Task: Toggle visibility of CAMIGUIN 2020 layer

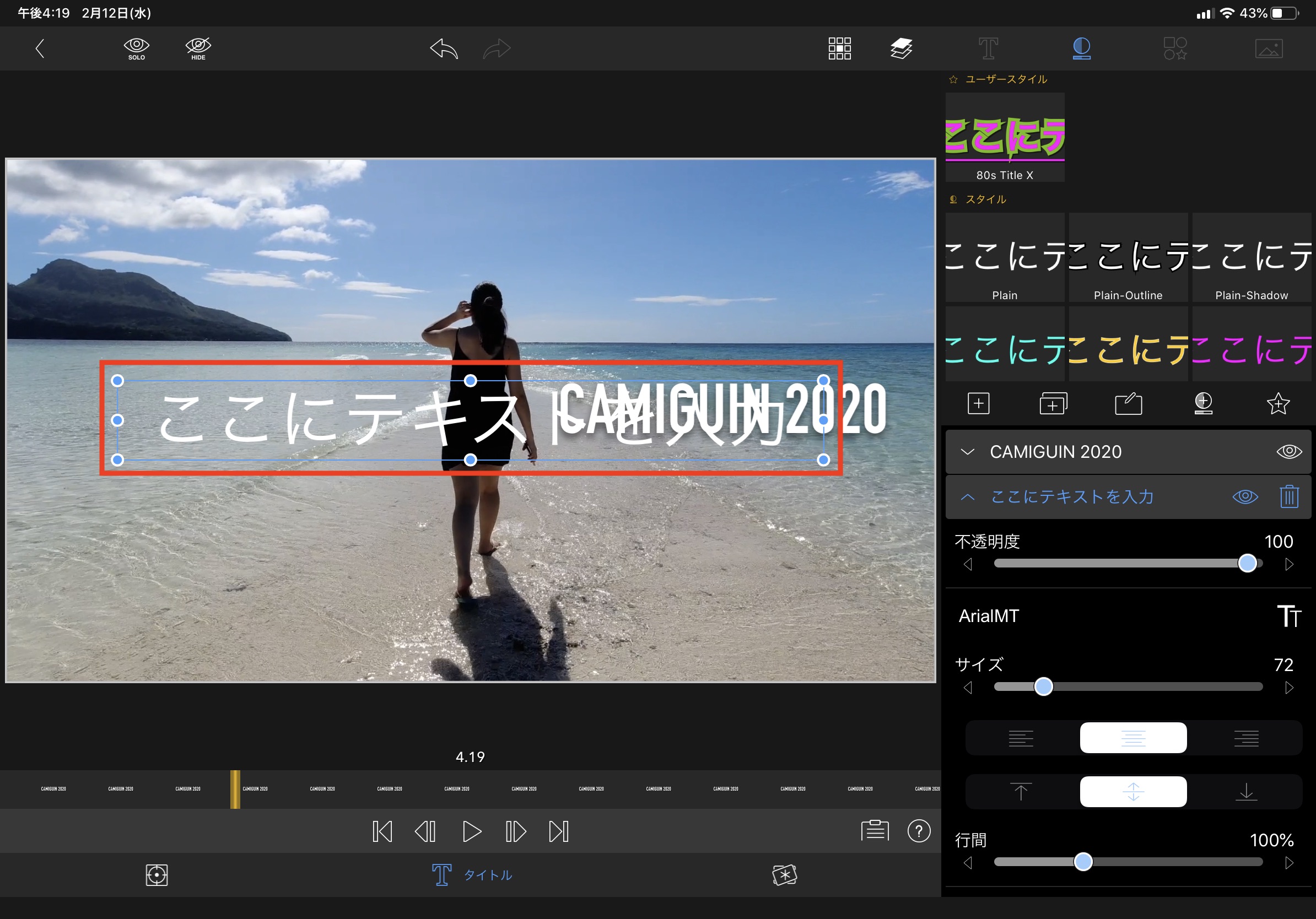Action: (1289, 451)
